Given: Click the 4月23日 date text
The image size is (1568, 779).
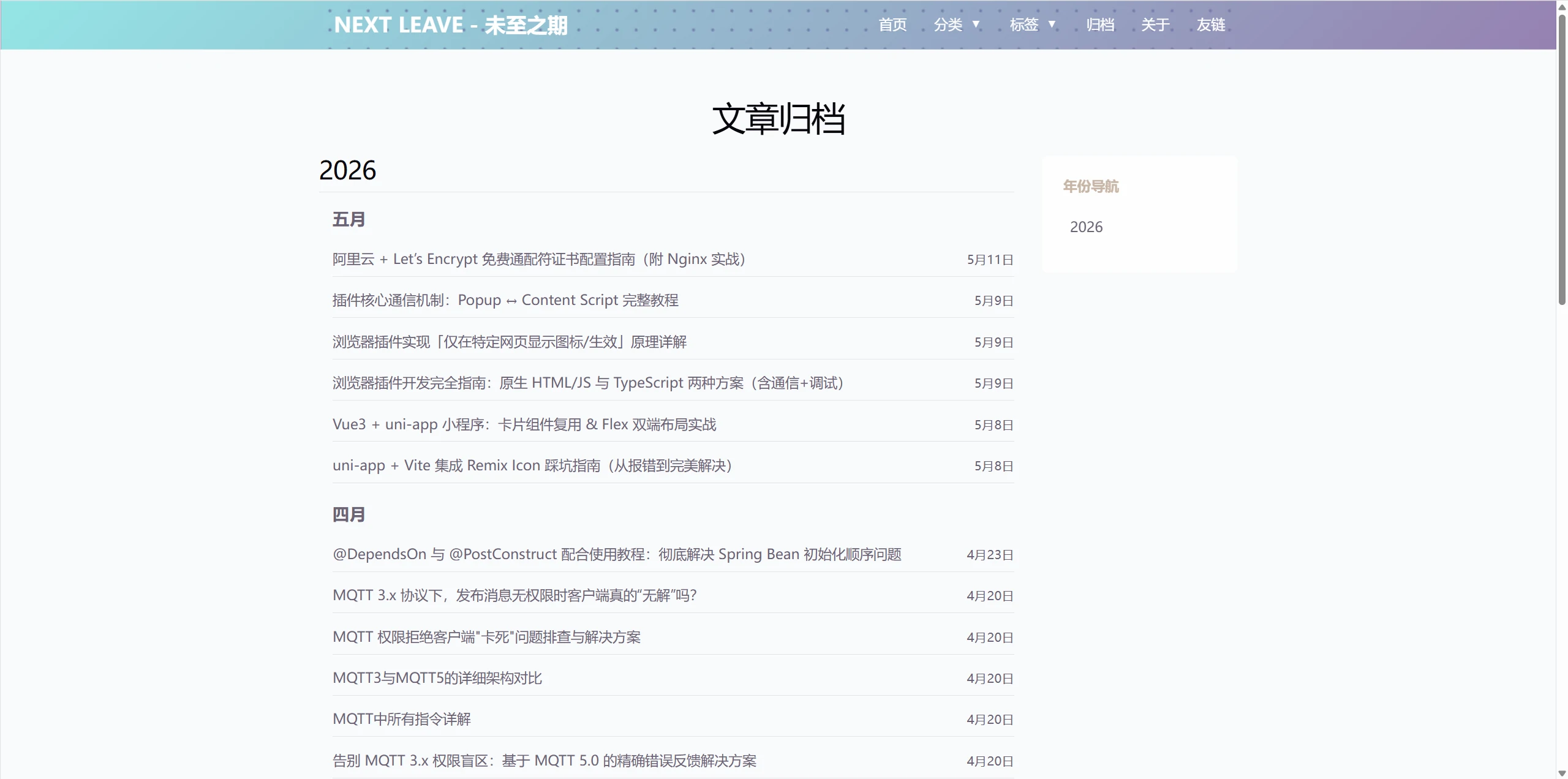Looking at the screenshot, I should point(990,555).
